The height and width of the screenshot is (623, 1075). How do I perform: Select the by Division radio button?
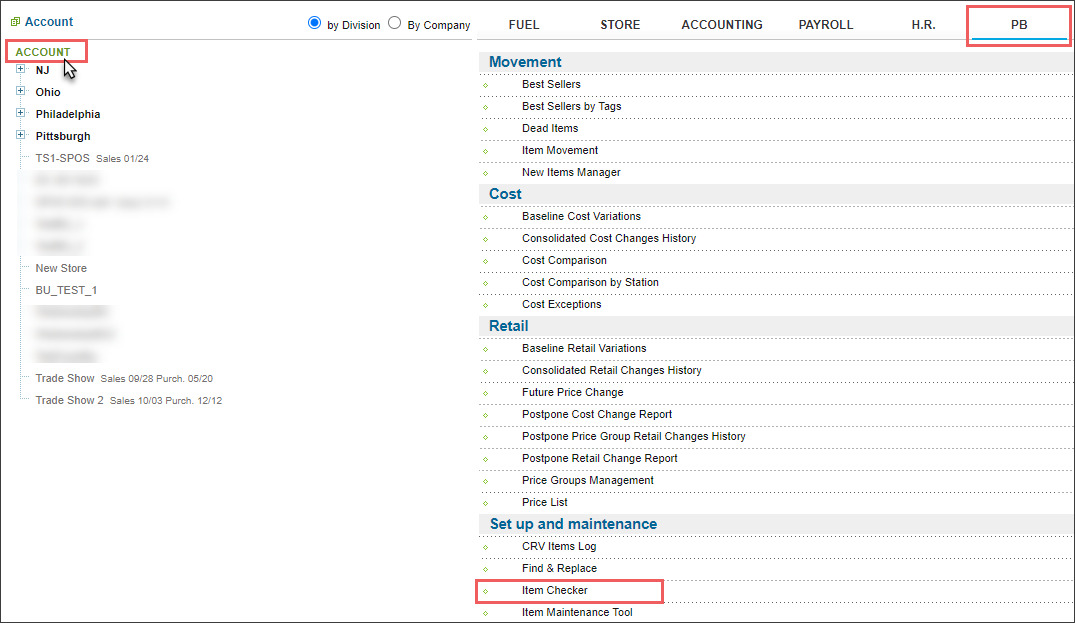pyautogui.click(x=315, y=23)
